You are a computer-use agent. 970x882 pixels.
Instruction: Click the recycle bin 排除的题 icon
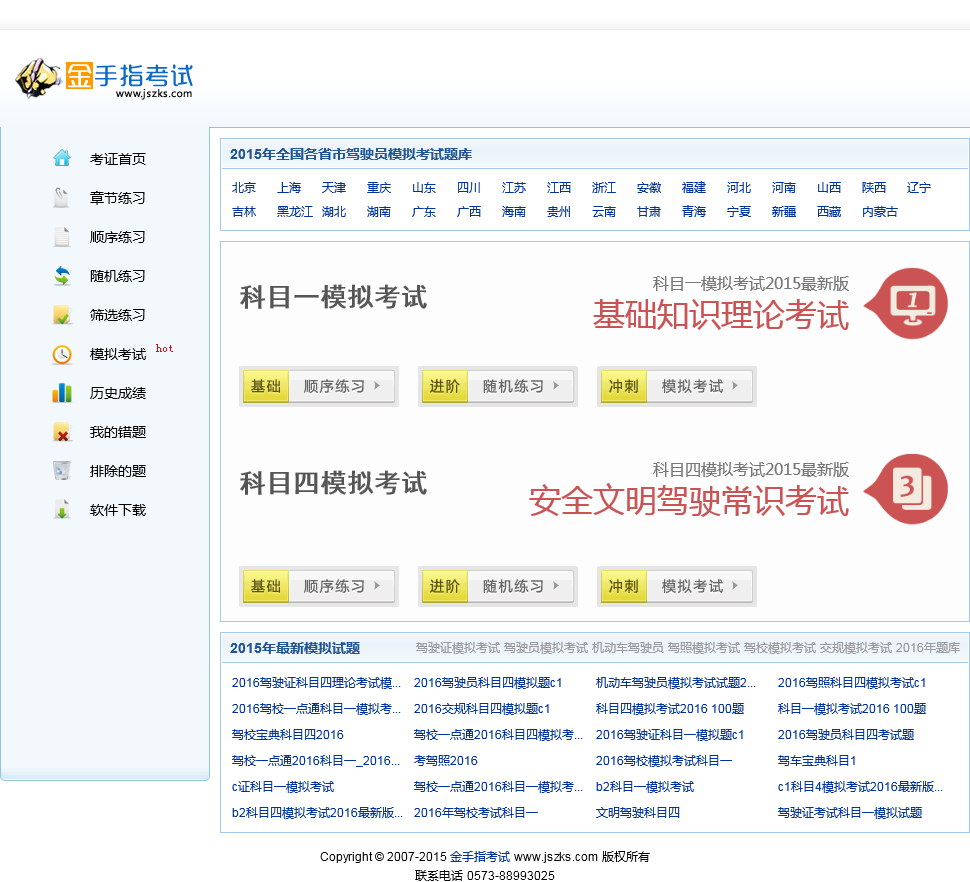pos(62,471)
